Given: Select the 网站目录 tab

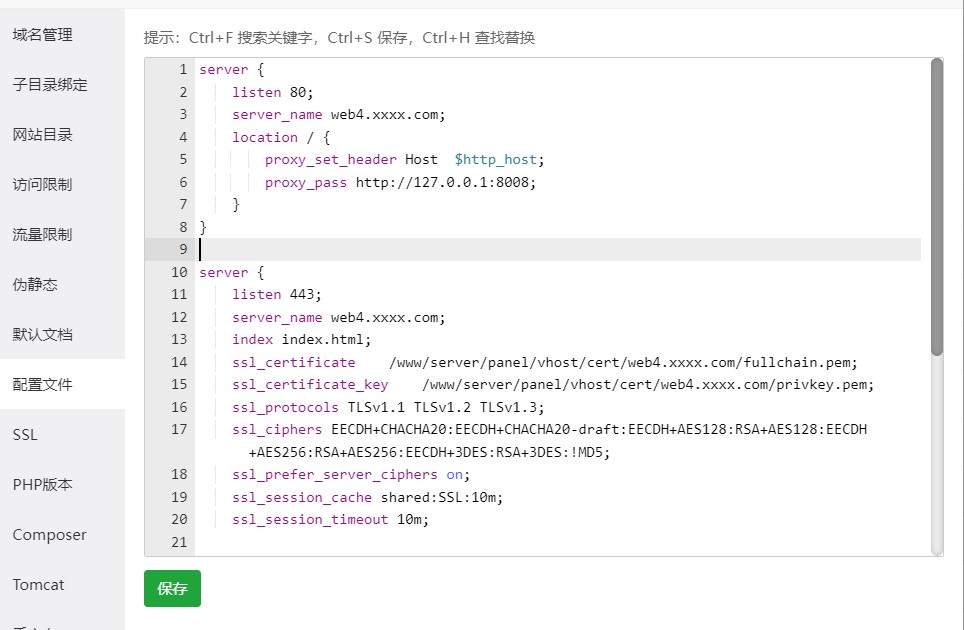Looking at the screenshot, I should coord(43,135).
